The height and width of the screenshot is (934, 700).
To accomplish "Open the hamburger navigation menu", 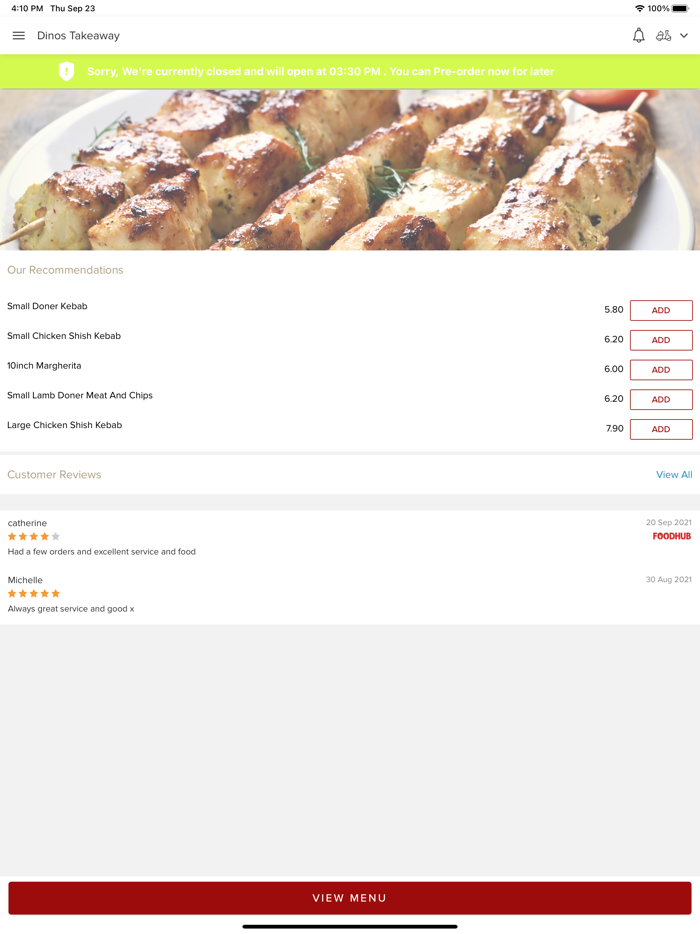I will coord(18,35).
